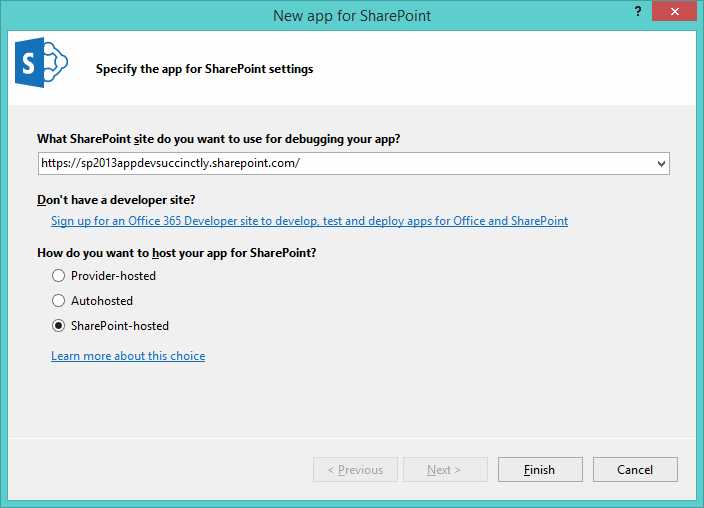704x508 pixels.
Task: Click the disabled Next button
Action: pos(445,469)
